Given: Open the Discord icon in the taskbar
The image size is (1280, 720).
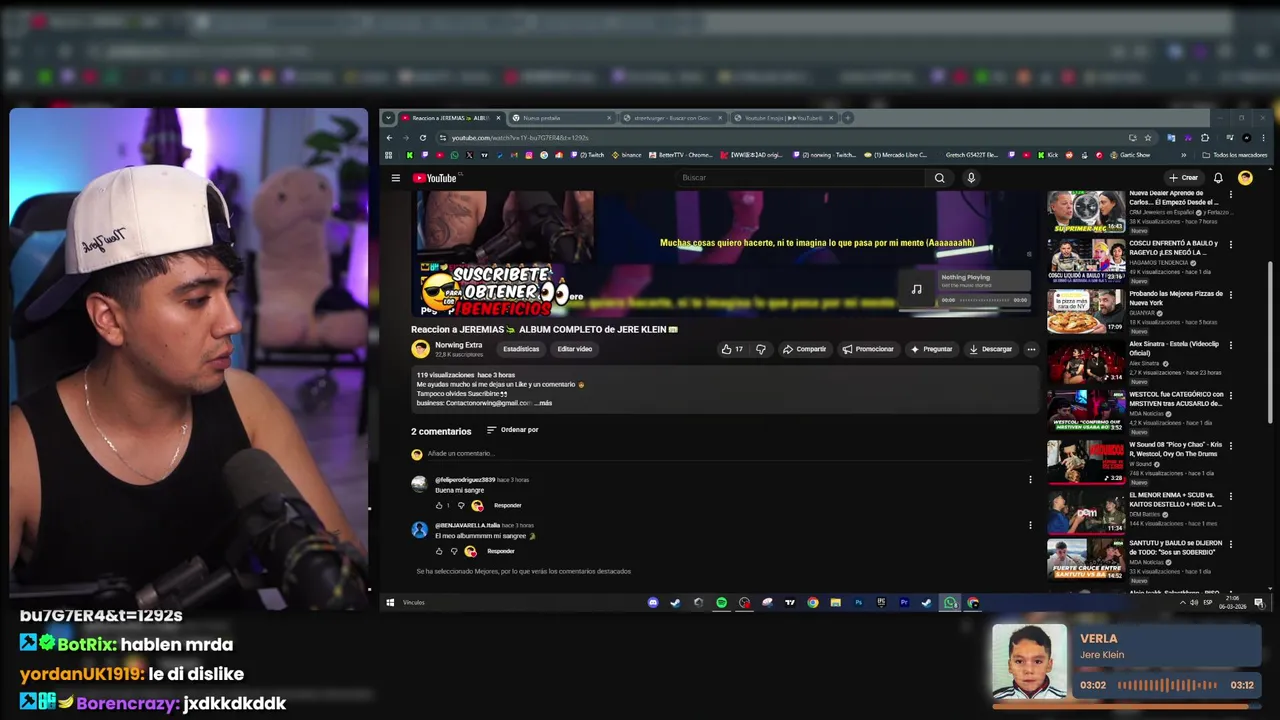Looking at the screenshot, I should (x=653, y=602).
